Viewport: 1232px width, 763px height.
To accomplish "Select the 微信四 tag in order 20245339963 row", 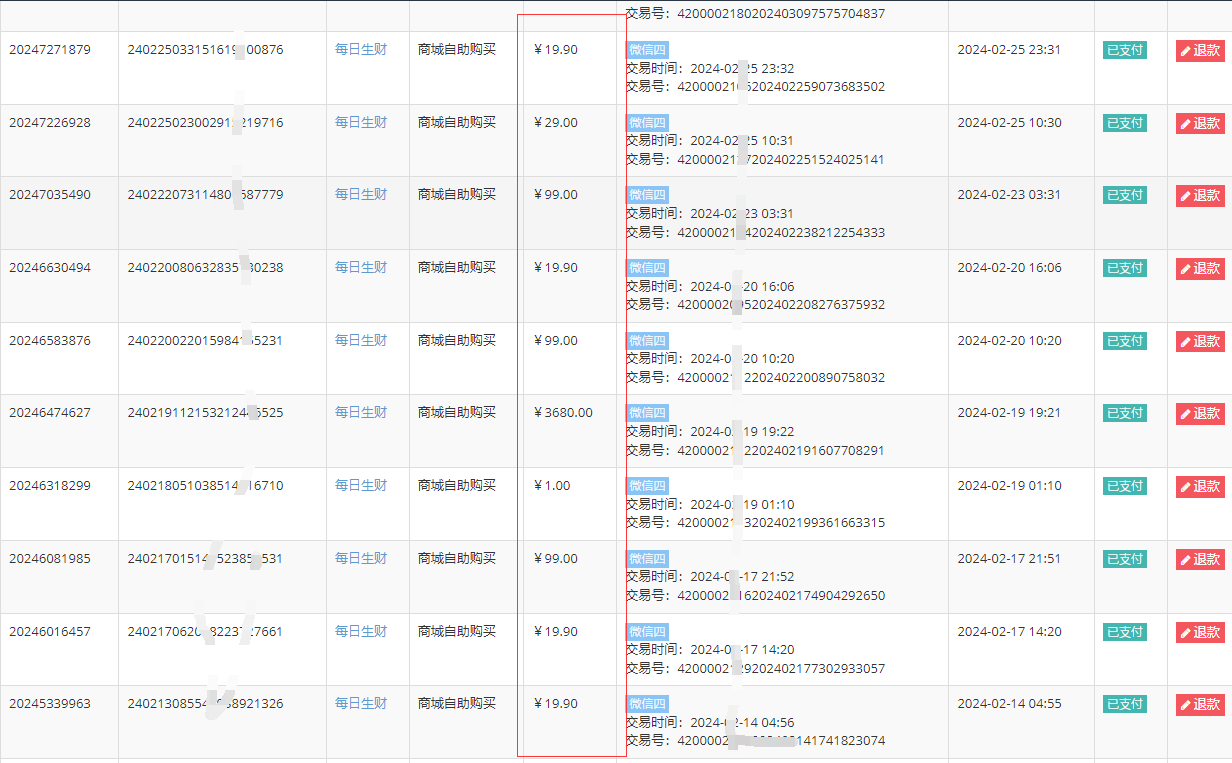I will (647, 704).
